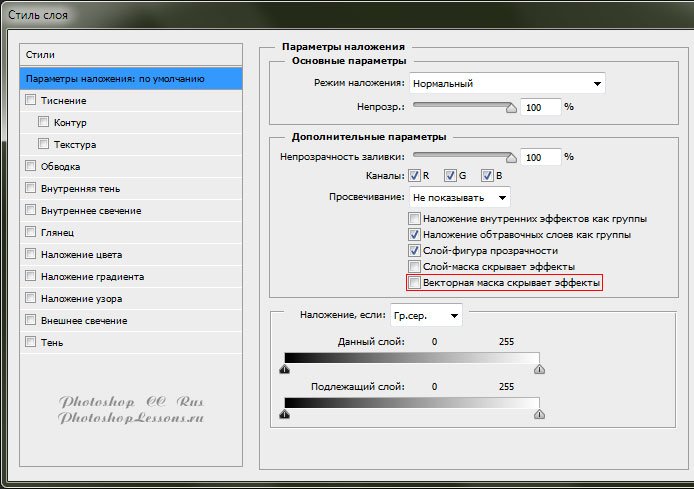Click the Непрозрачность заливки slider handle
694x489 pixels.
[x=512, y=158]
